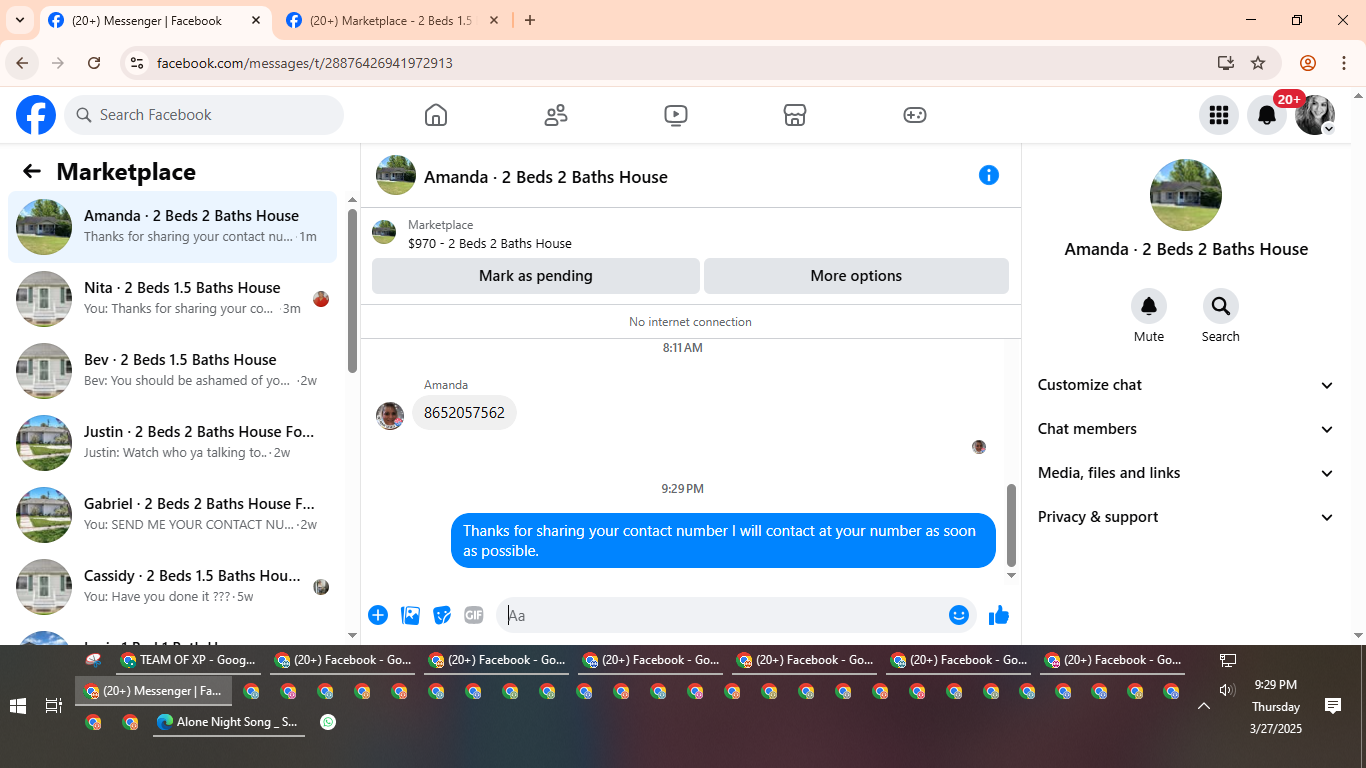Image resolution: width=1366 pixels, height=768 pixels.
Task: Click the address bar URL
Action: [x=305, y=63]
